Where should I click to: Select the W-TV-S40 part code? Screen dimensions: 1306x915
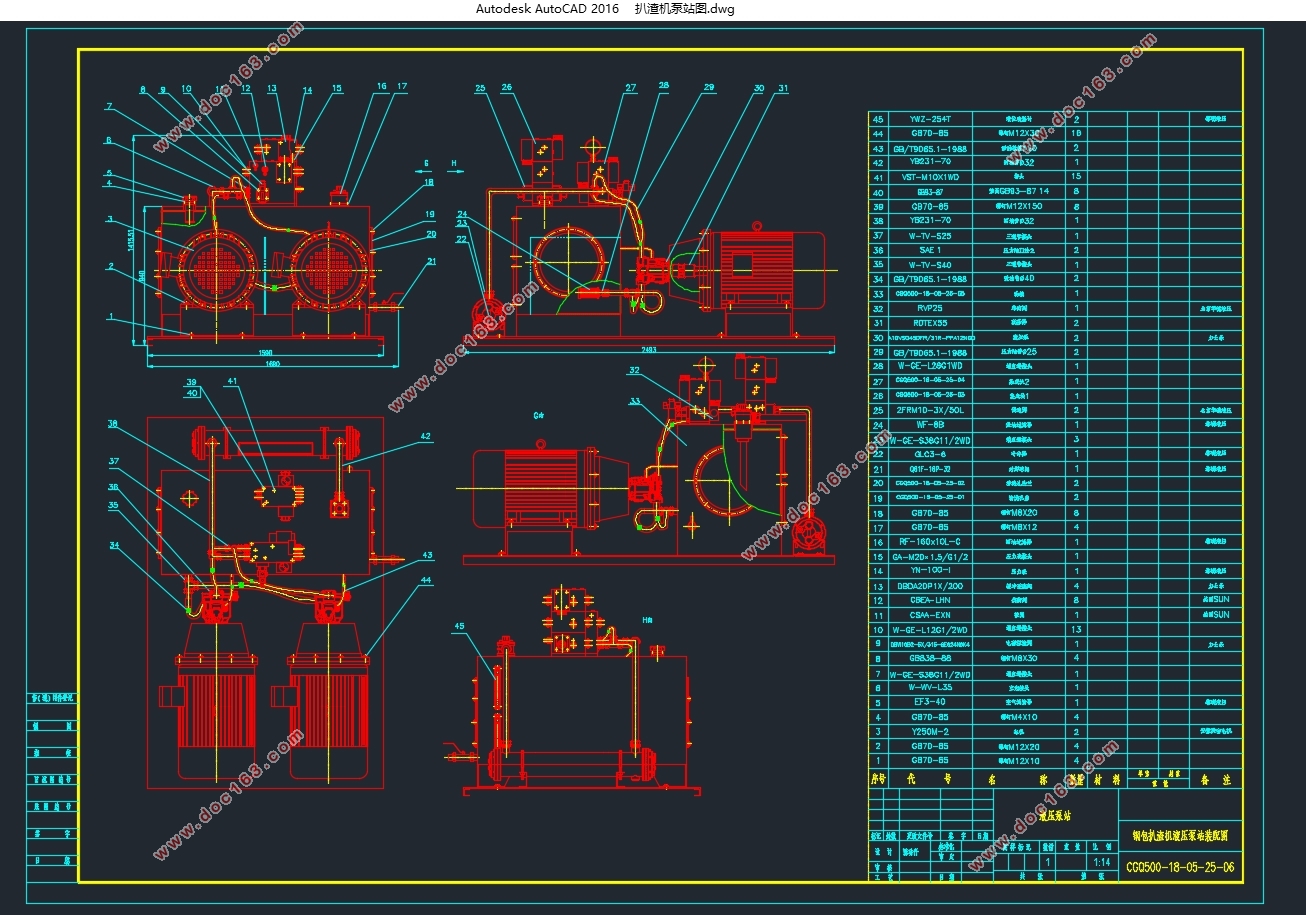point(932,265)
